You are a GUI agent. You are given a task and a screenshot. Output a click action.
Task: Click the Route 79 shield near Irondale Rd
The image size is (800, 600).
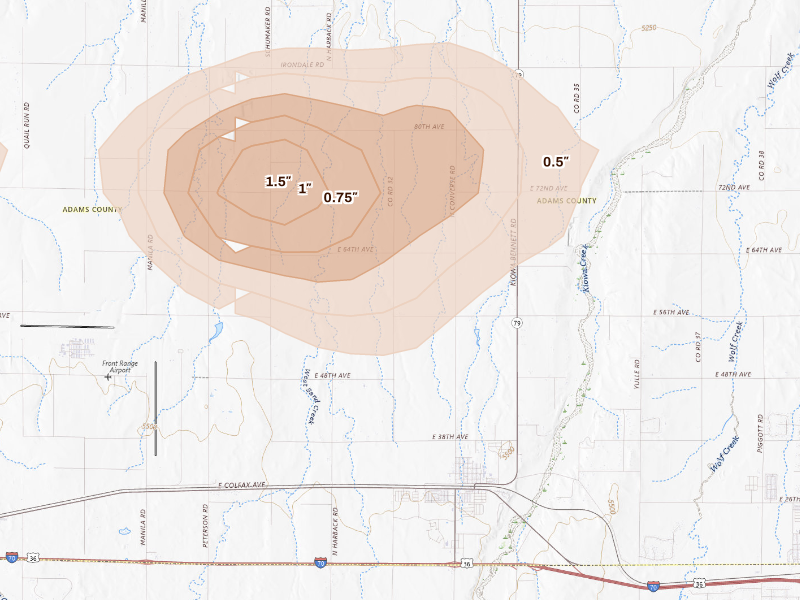518,74
